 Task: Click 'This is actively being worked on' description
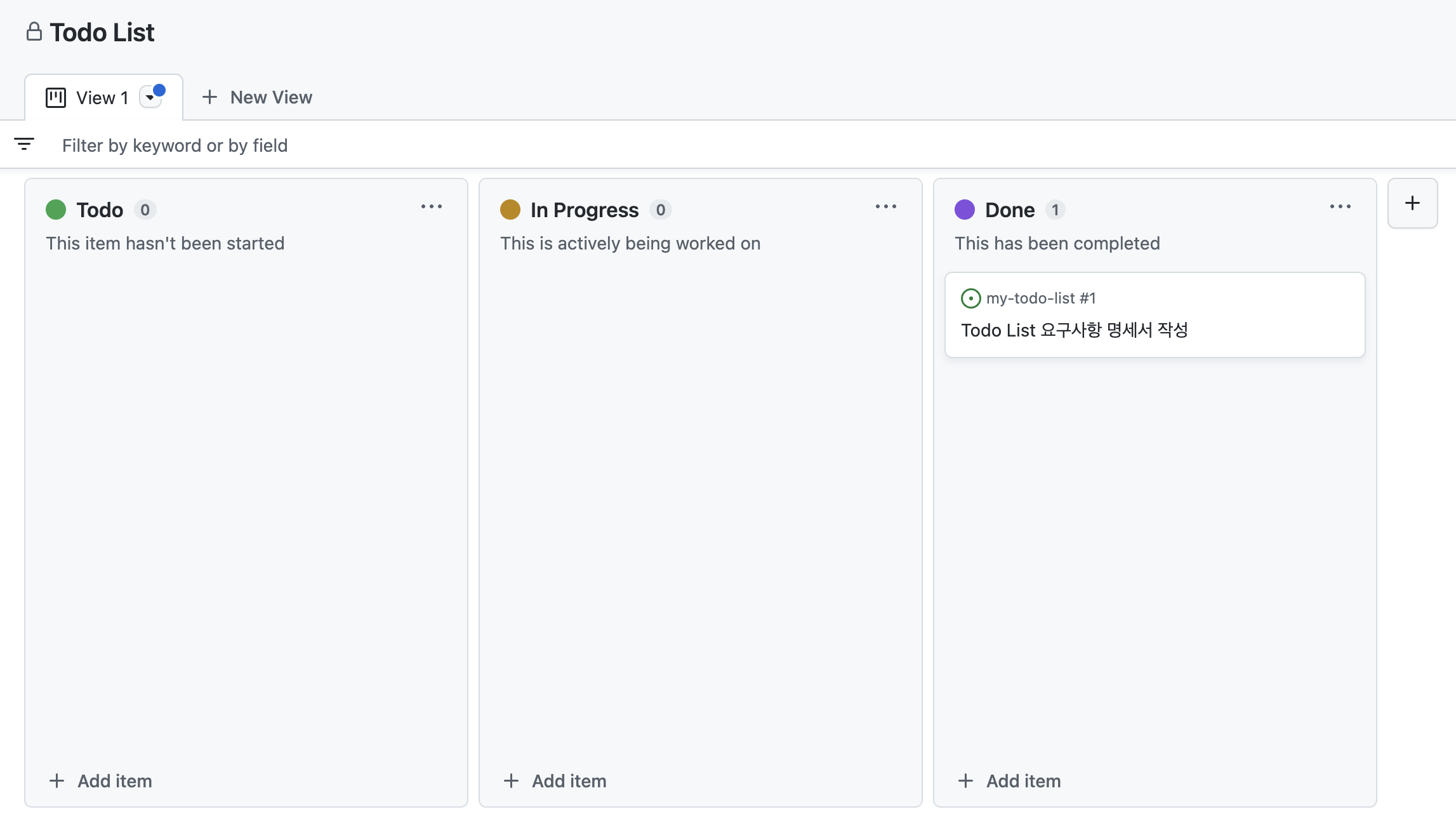point(630,243)
